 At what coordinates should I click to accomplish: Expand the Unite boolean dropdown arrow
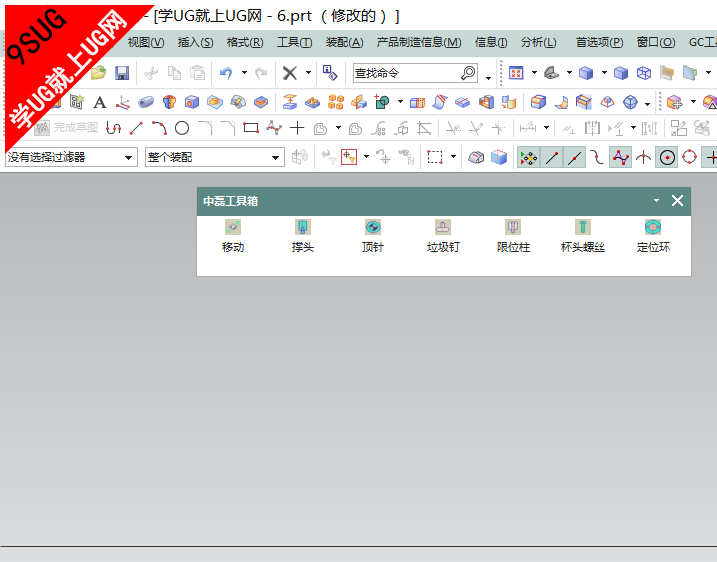pos(400,102)
